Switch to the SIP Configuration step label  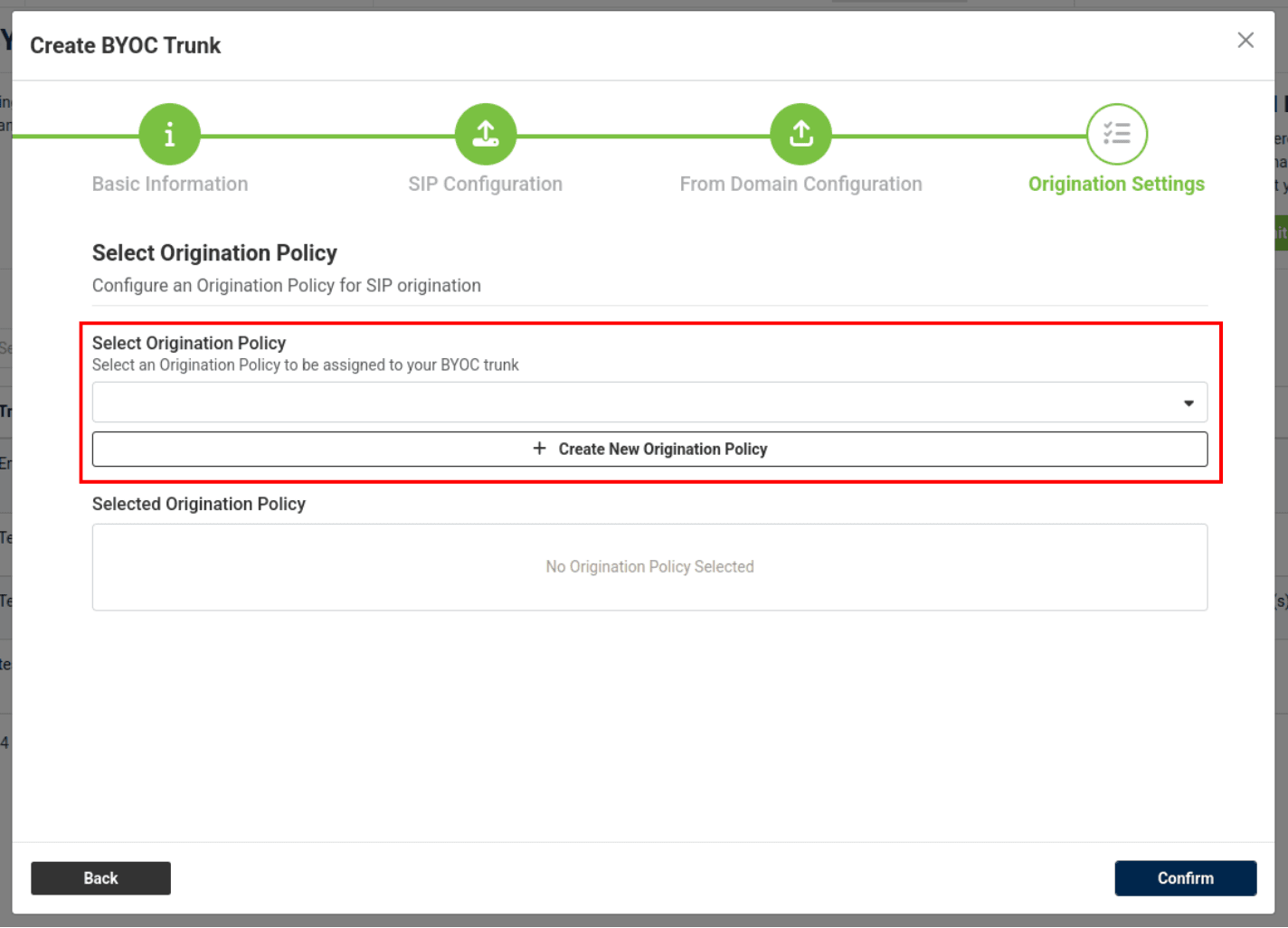(x=485, y=185)
